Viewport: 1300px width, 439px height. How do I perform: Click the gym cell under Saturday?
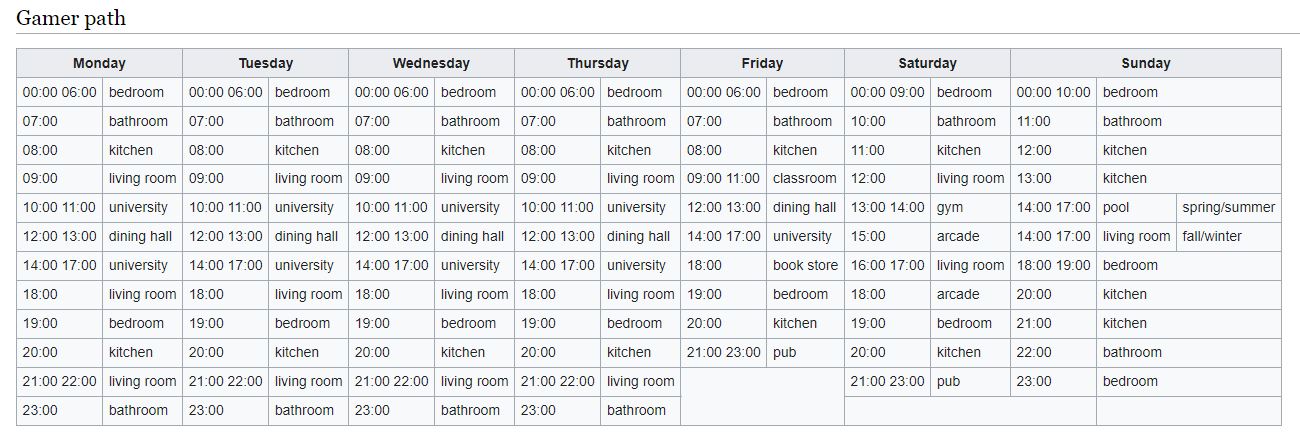[x=970, y=208]
